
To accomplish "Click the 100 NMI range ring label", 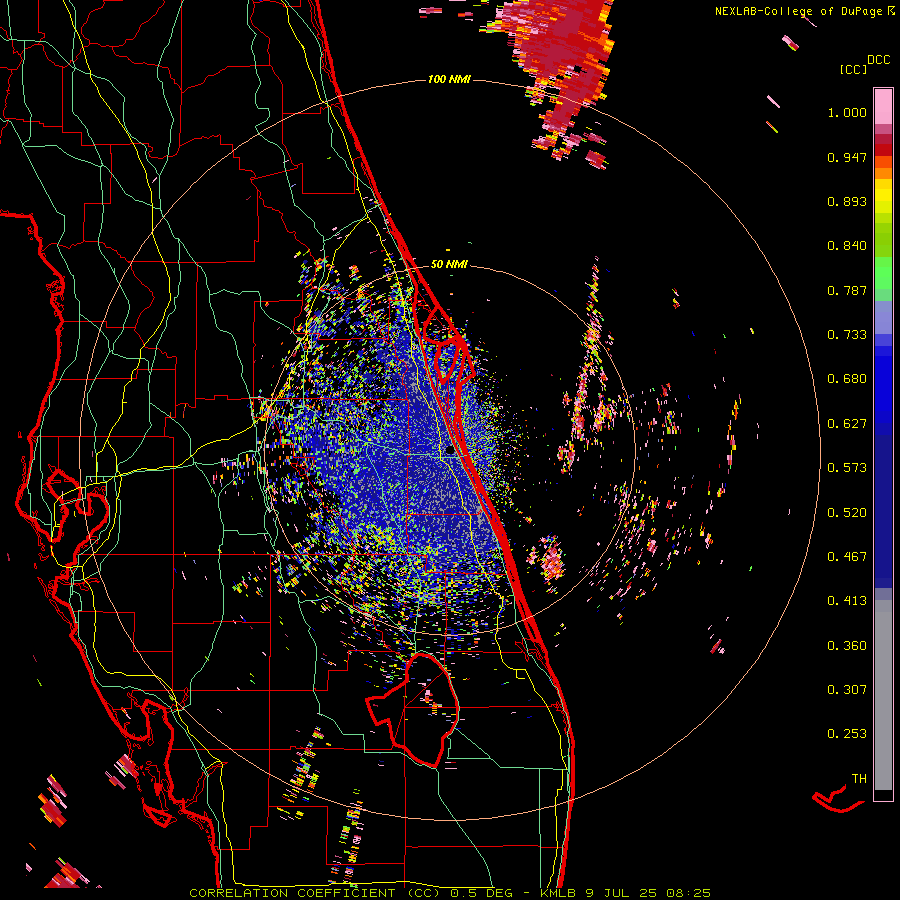I will tap(449, 79).
